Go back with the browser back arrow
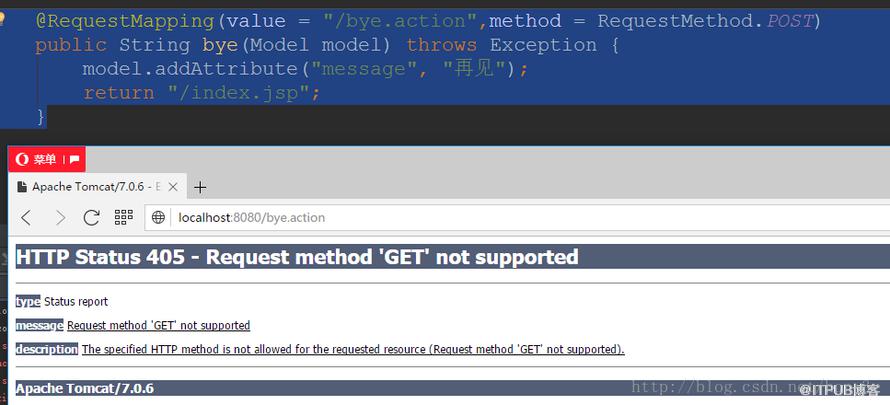This screenshot has height=405, width=890. pyautogui.click(x=26, y=217)
